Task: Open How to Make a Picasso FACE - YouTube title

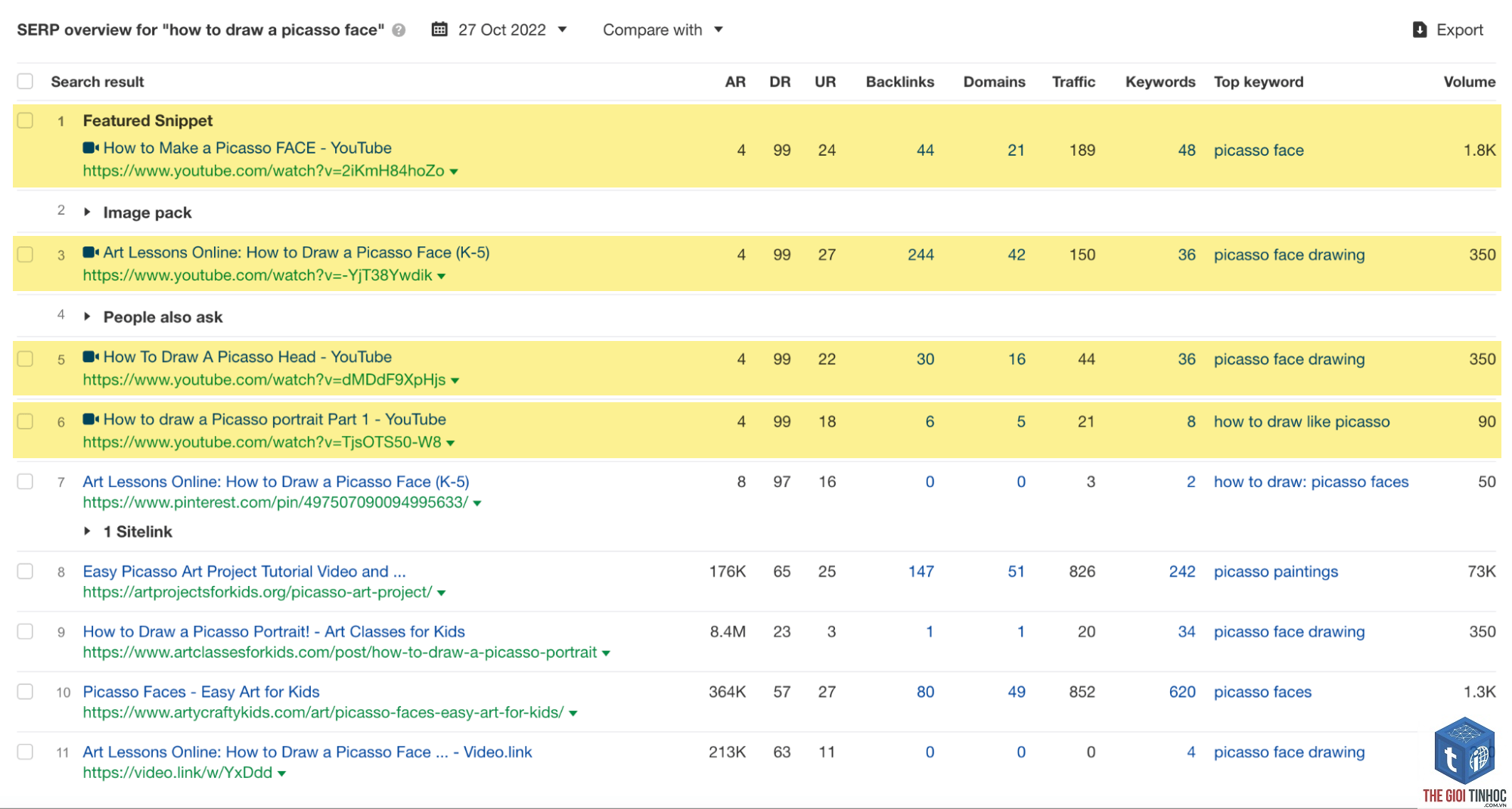Action: [x=247, y=148]
